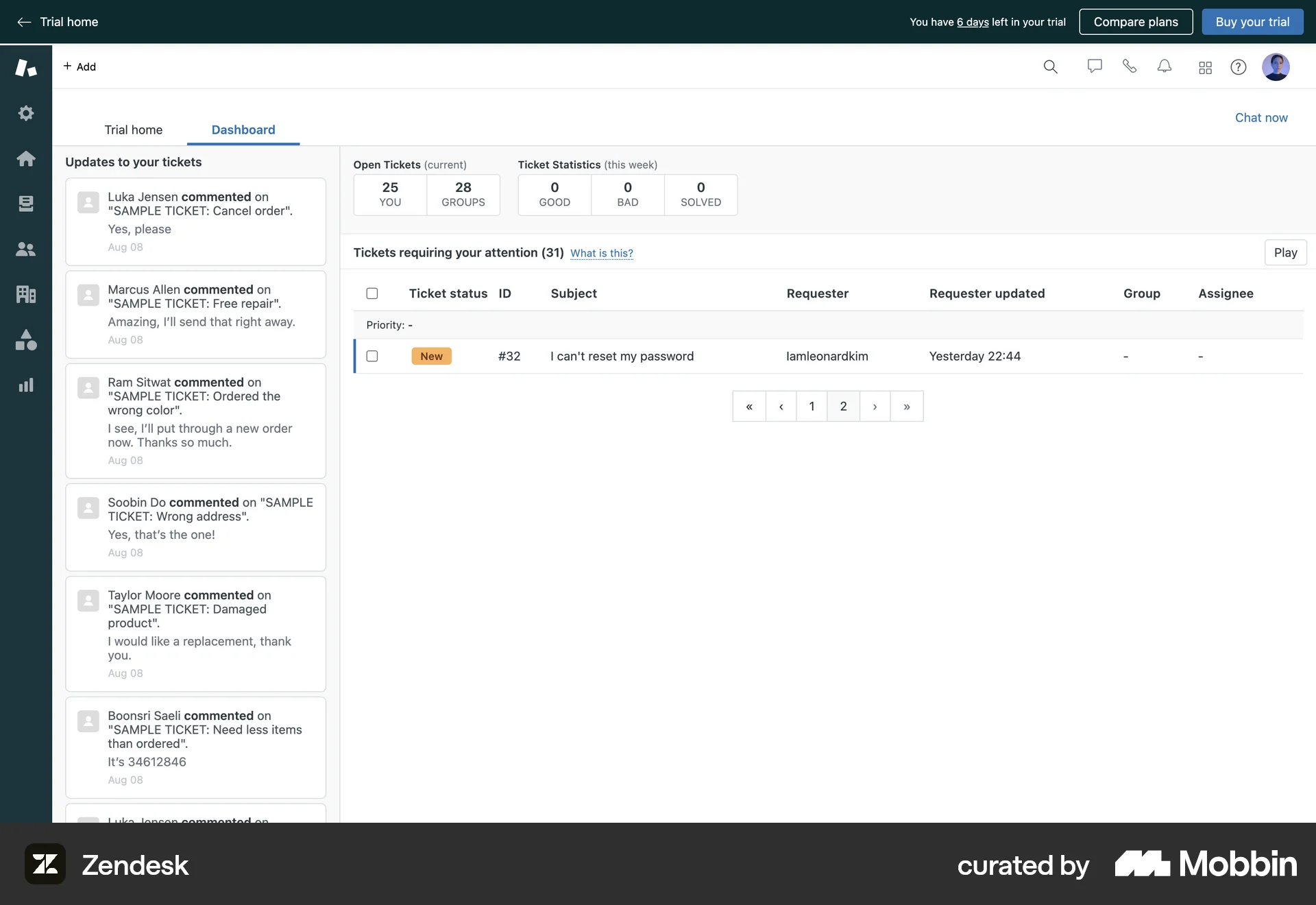
Task: Go to next page of tickets
Action: (x=875, y=406)
